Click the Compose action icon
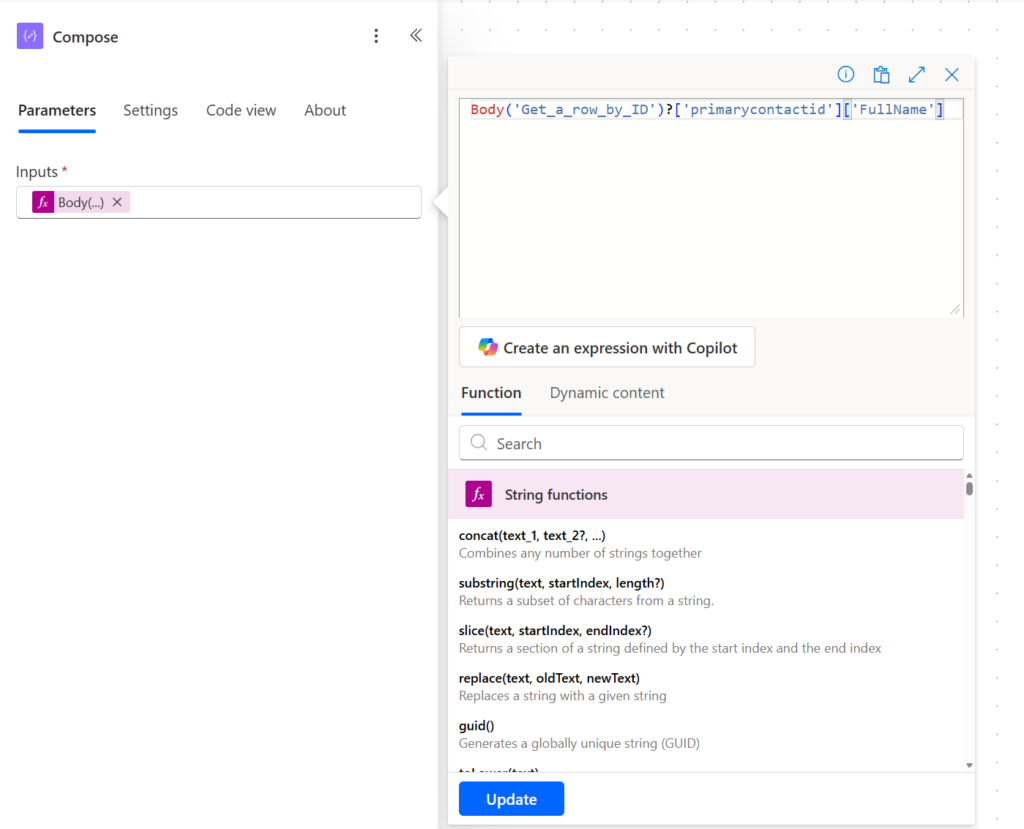This screenshot has width=1024, height=829. point(30,37)
